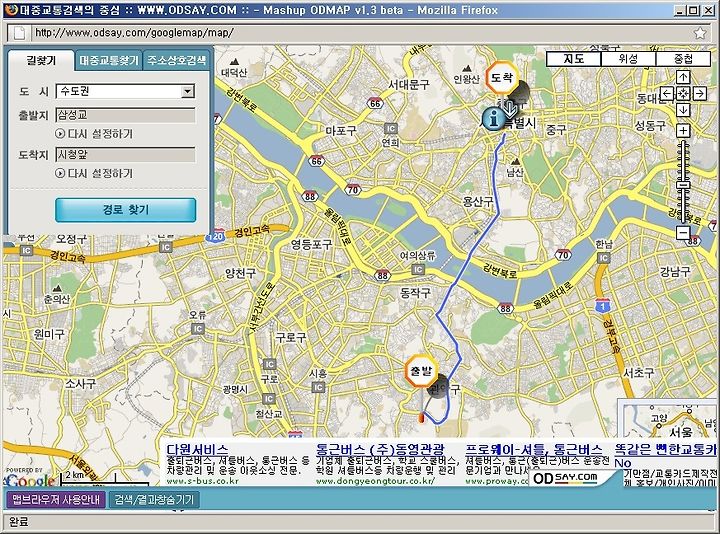This screenshot has height=534, width=720.
Task: Switch to 주소상호검색 tab
Action: [x=177, y=61]
